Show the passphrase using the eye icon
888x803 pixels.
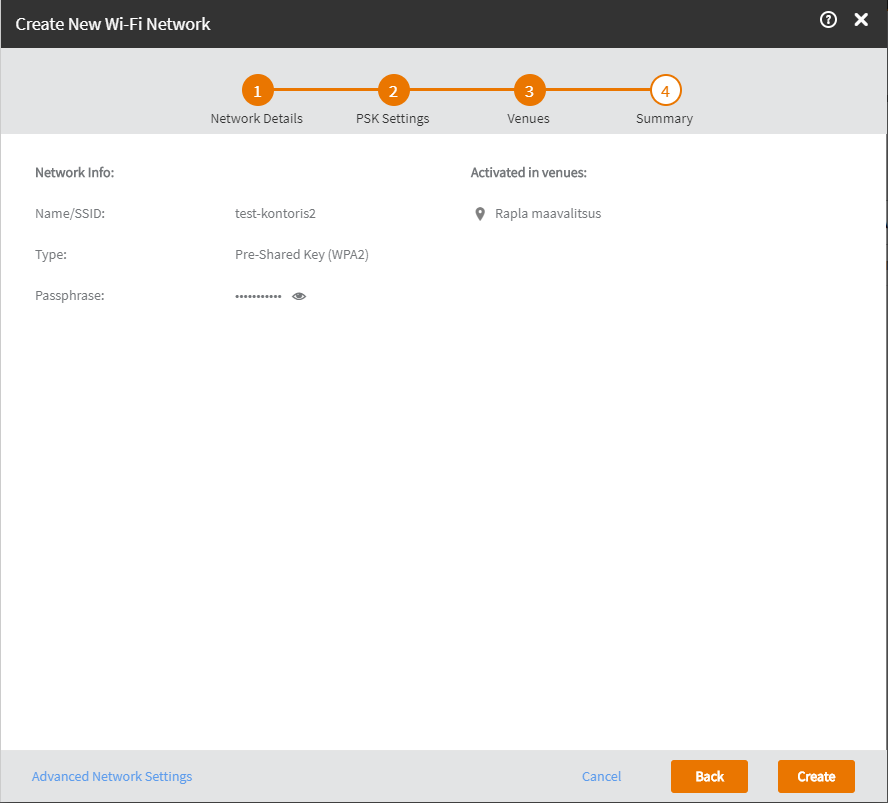point(299,296)
